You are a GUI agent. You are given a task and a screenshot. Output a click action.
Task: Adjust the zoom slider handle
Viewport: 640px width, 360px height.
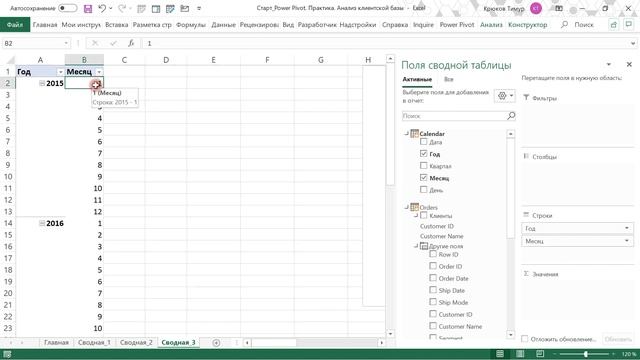click(586, 354)
